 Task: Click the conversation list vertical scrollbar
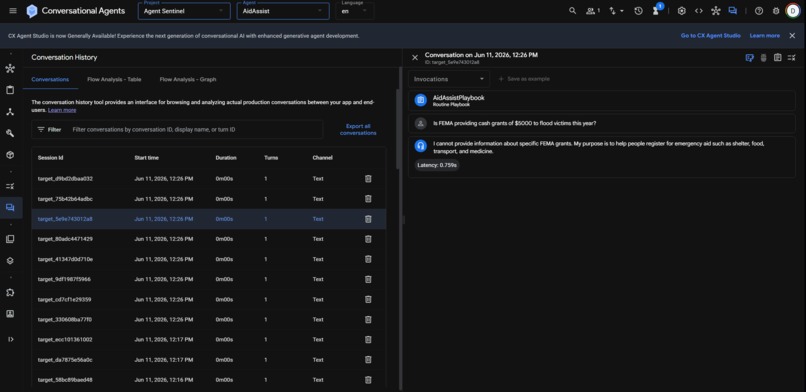click(x=398, y=128)
